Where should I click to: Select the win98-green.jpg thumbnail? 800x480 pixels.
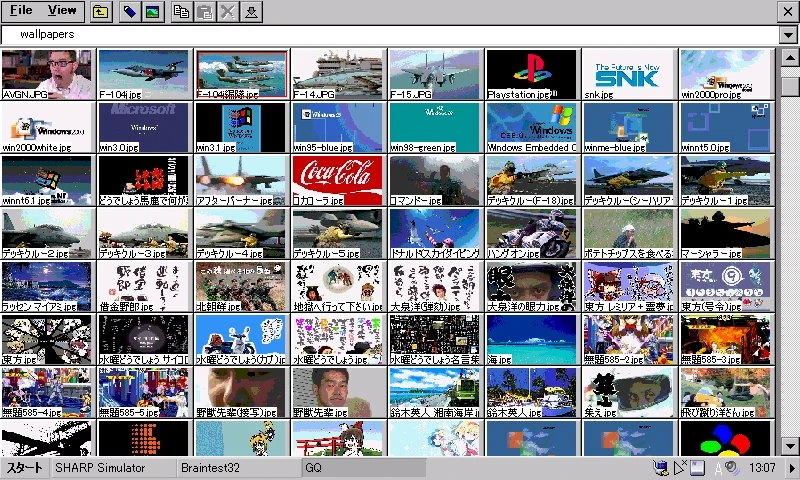[436, 128]
